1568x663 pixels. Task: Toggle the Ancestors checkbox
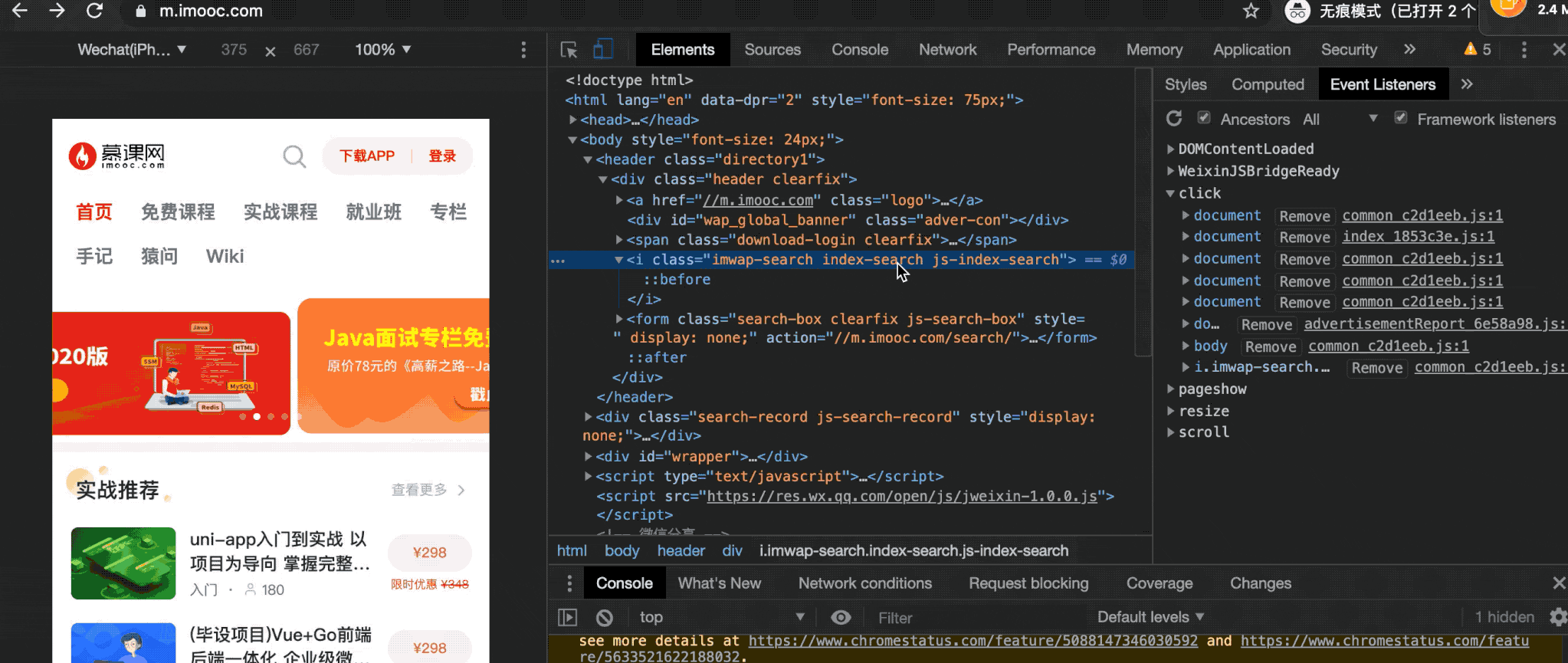click(x=1204, y=118)
